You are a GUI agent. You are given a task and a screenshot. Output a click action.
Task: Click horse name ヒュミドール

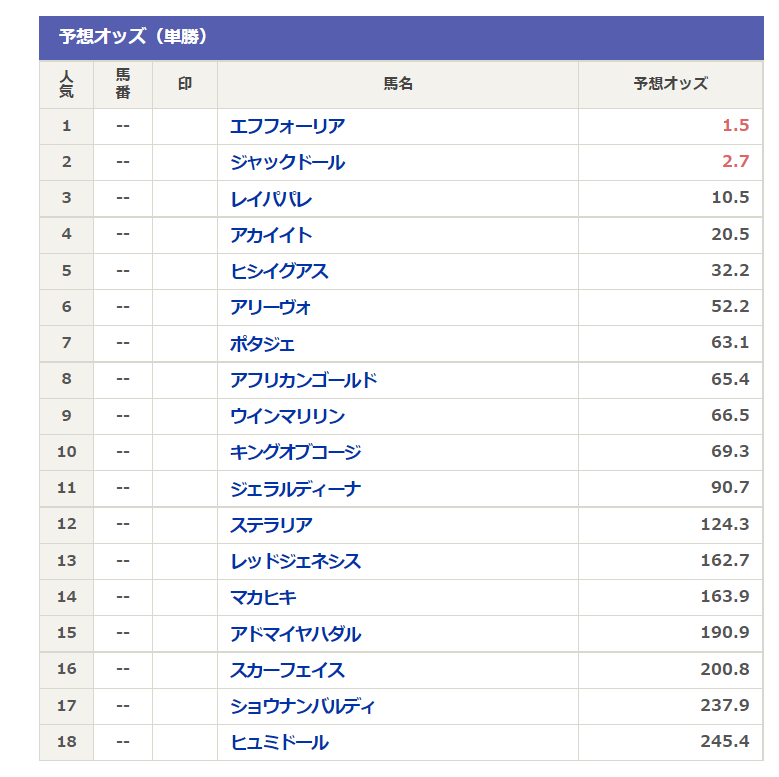coord(279,742)
